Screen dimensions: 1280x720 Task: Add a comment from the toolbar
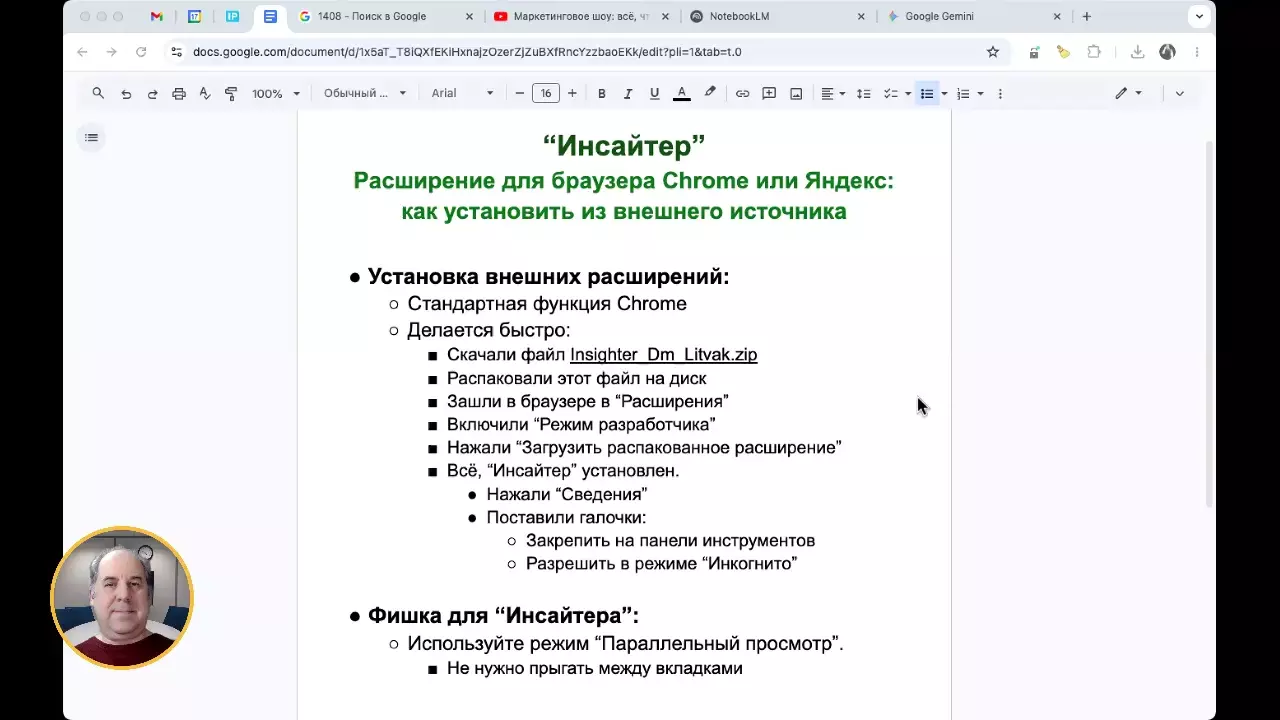(769, 94)
